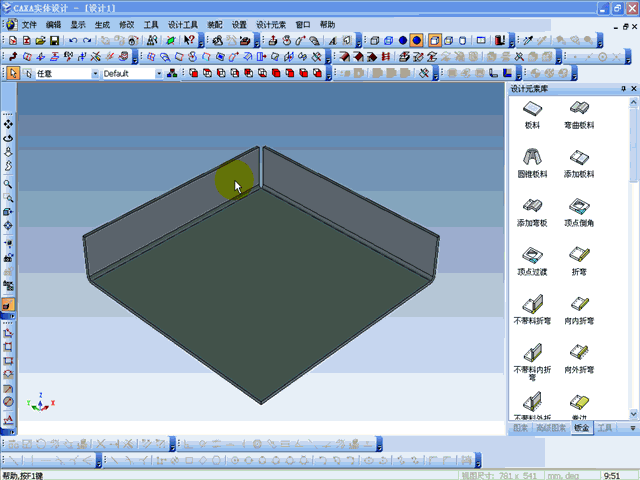Expand the overflow chevron at the far right of the third toolbar row
This screenshot has height=480, width=640.
574,73
